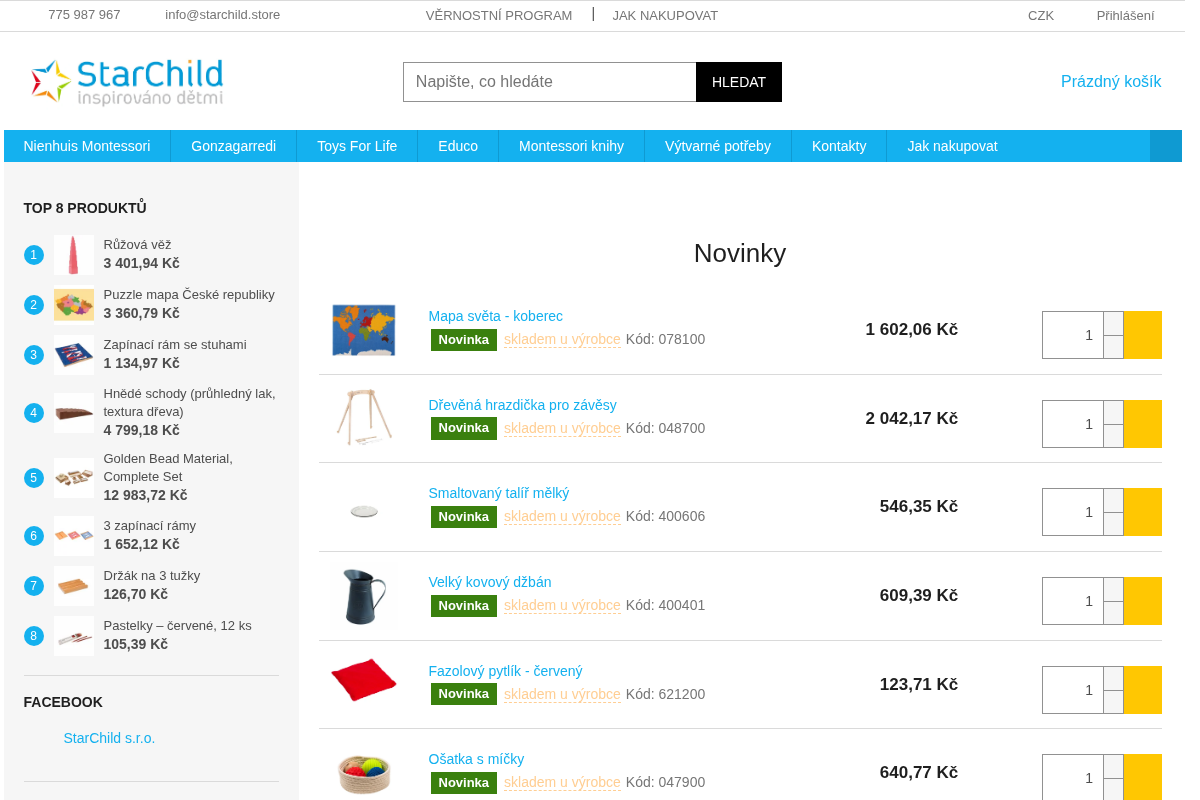Increase quantity for Velký kovový džbán
This screenshot has width=1200, height=800.
coord(1113,589)
